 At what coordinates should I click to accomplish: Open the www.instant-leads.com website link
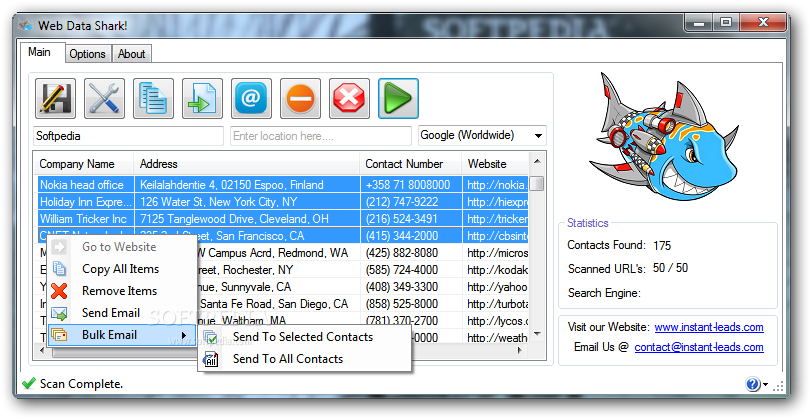709,327
